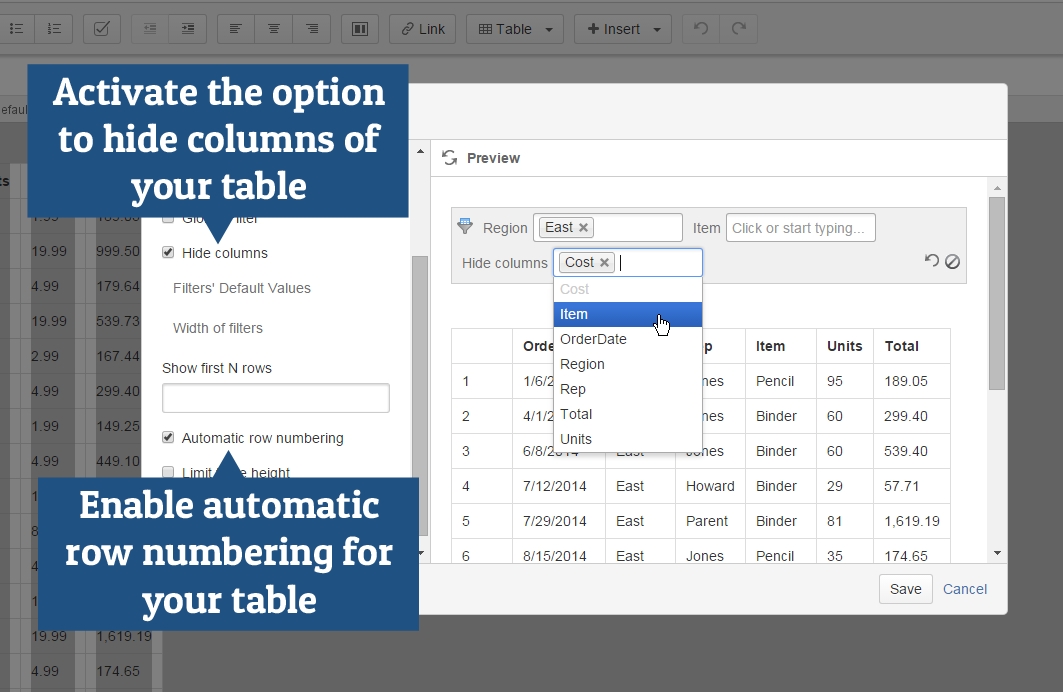1063x692 pixels.
Task: Select Item in the dropdown list
Action: pyautogui.click(x=628, y=314)
